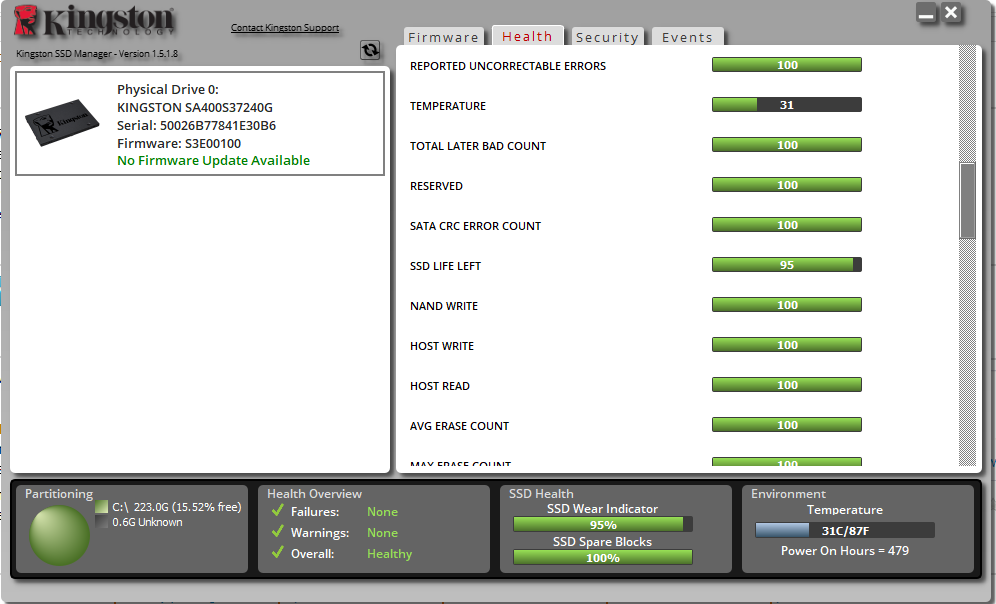The width and height of the screenshot is (996, 604).
Task: Click the Reported Uncorrectable Errors bar
Action: coord(786,65)
